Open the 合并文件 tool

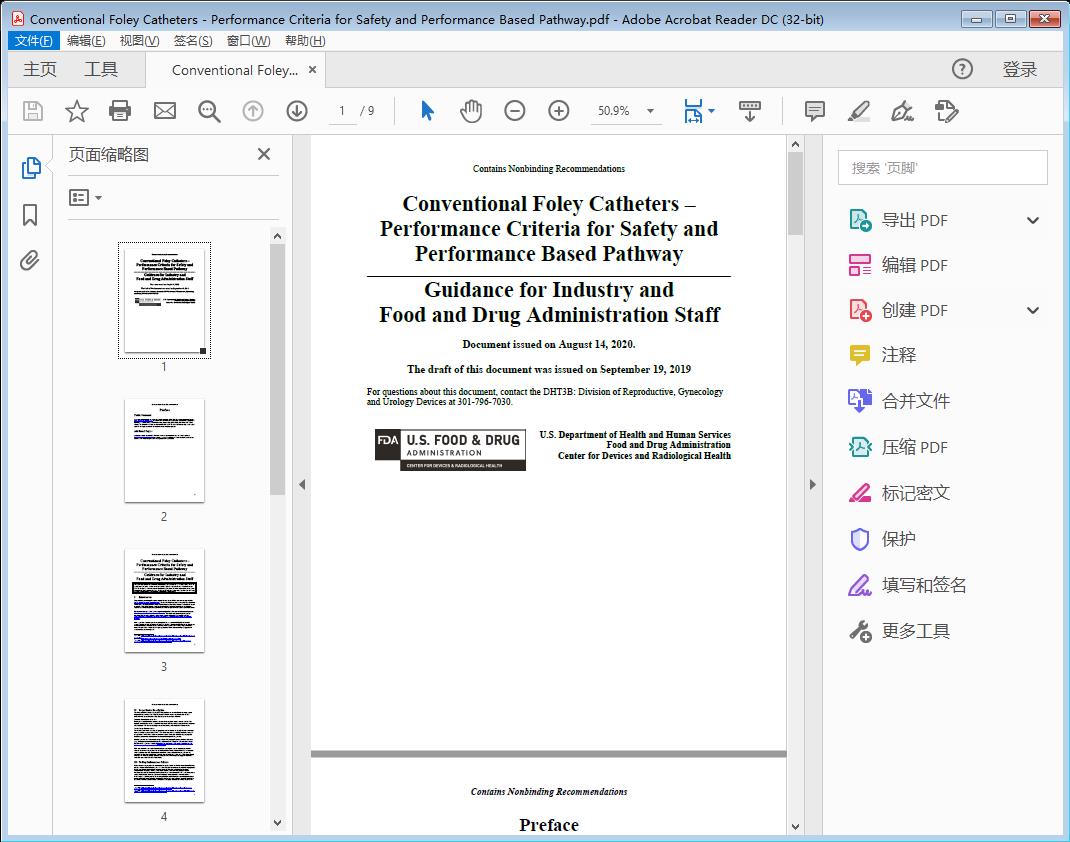click(915, 401)
